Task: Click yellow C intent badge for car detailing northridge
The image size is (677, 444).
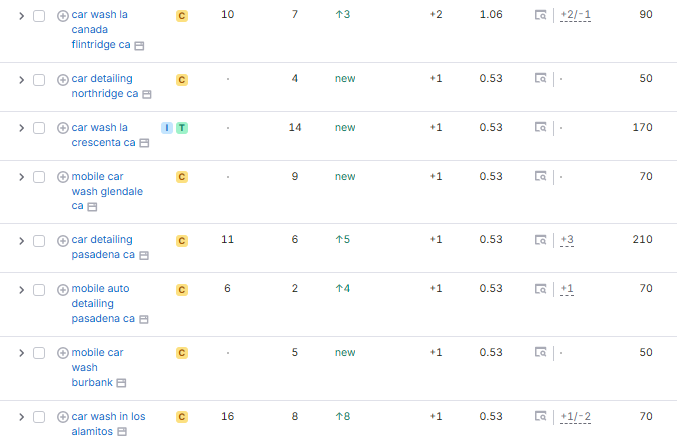Action: pos(181,79)
